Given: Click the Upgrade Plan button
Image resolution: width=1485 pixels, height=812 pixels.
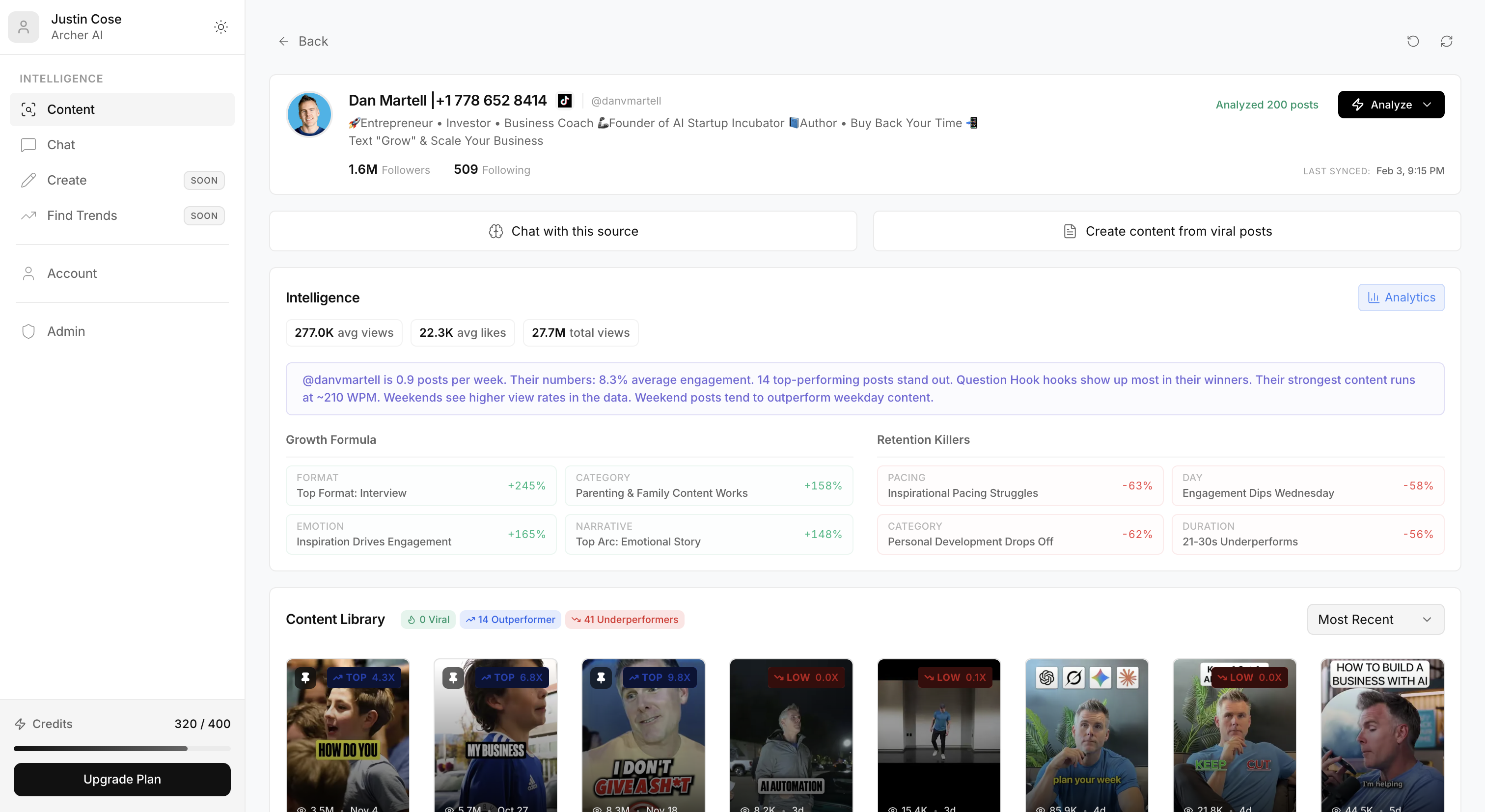Looking at the screenshot, I should point(122,779).
